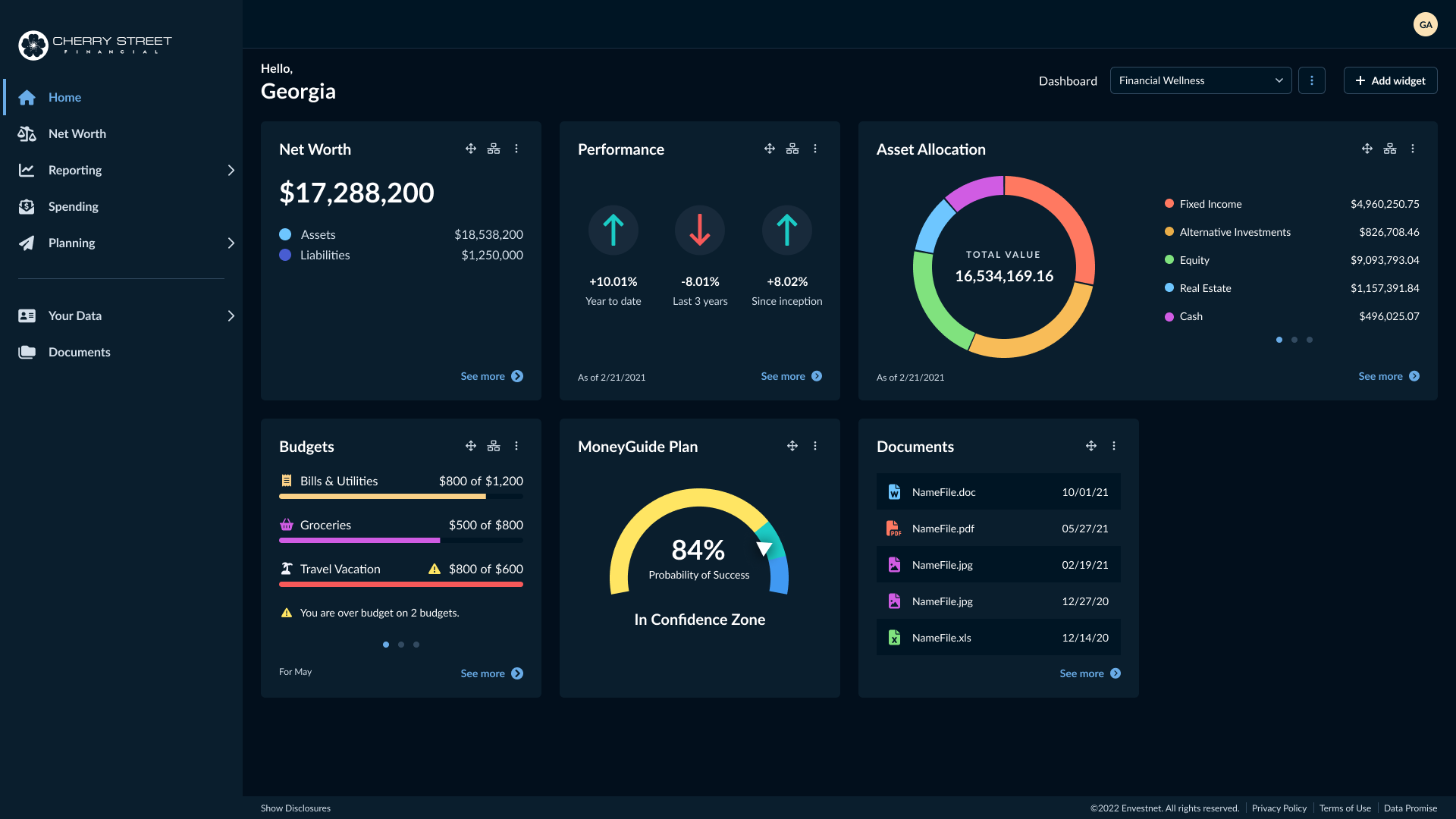Click See more on Performance widget
The width and height of the screenshot is (1456, 819).
click(791, 376)
